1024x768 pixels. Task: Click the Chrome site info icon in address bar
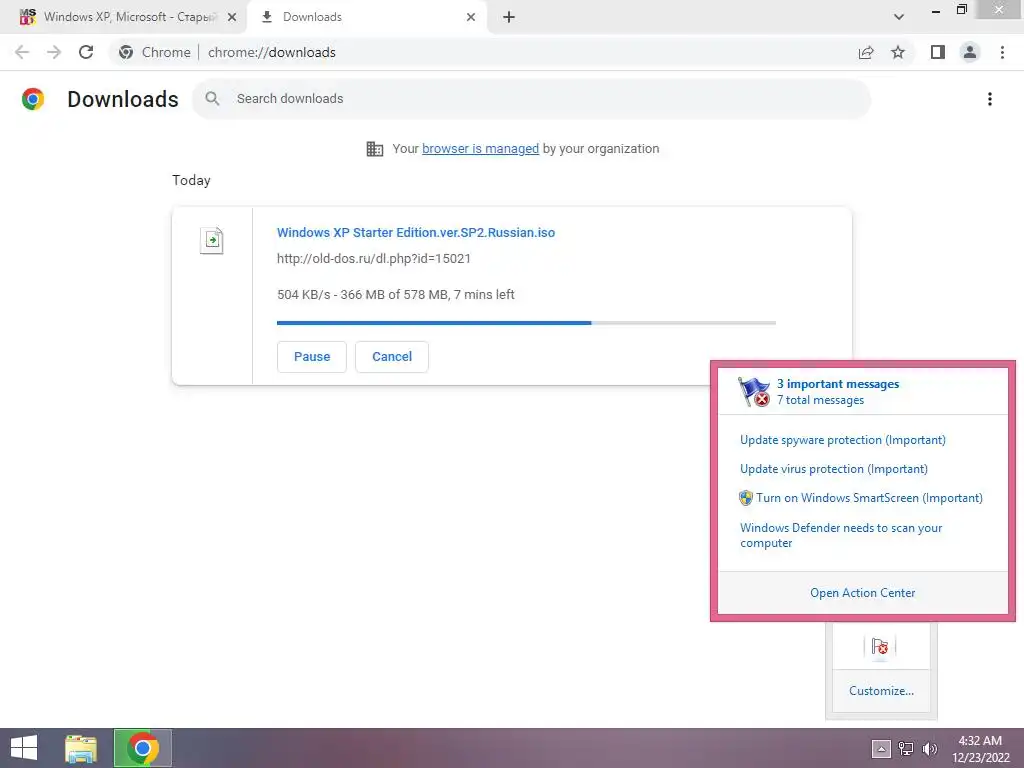tap(126, 52)
